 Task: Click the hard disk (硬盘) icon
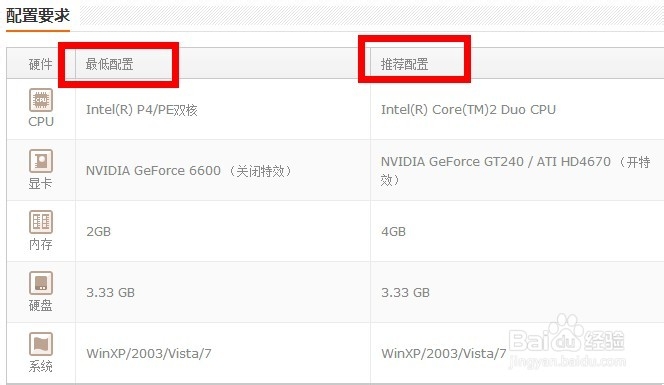pos(41,283)
